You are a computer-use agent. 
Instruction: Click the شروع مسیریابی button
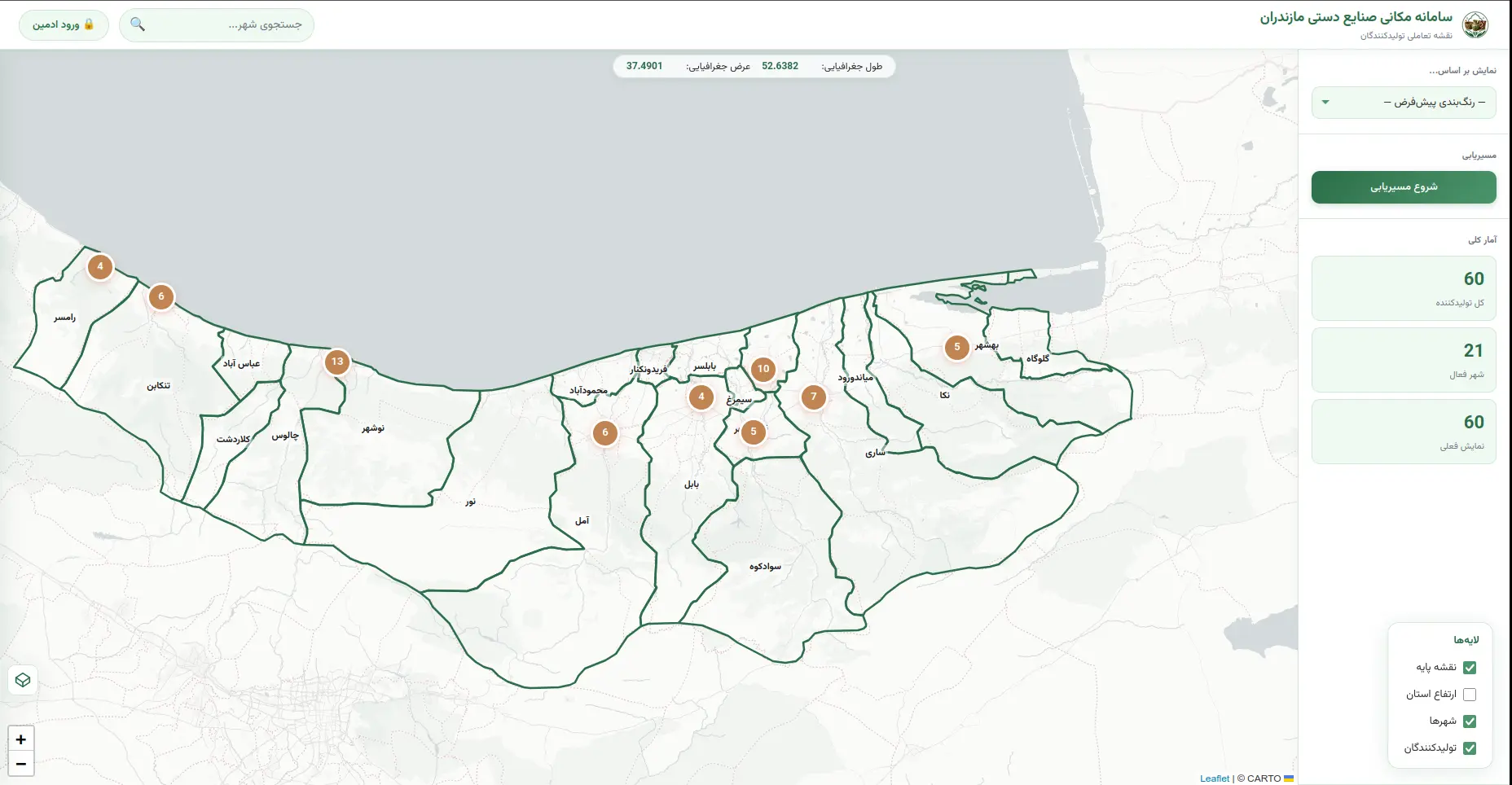click(1404, 187)
